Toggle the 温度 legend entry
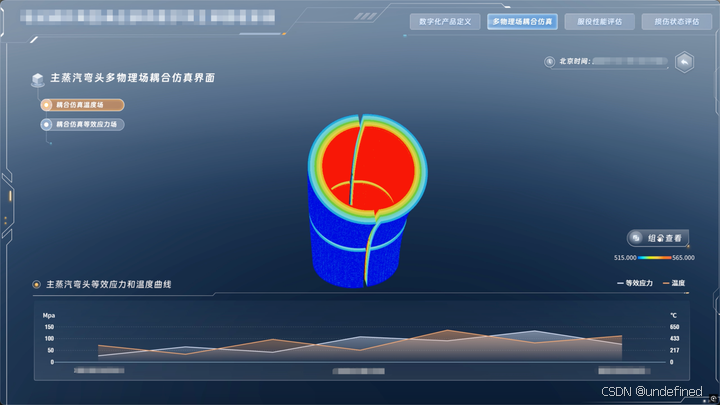This screenshot has width=720, height=405. pos(674,283)
